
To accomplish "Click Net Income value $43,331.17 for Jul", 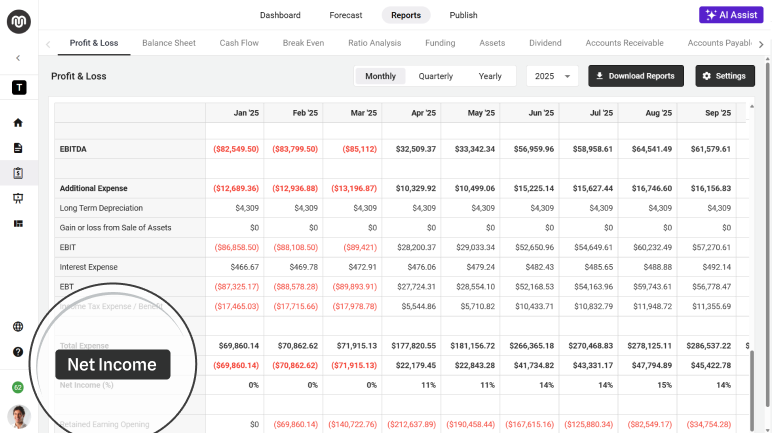I will 593,366.
